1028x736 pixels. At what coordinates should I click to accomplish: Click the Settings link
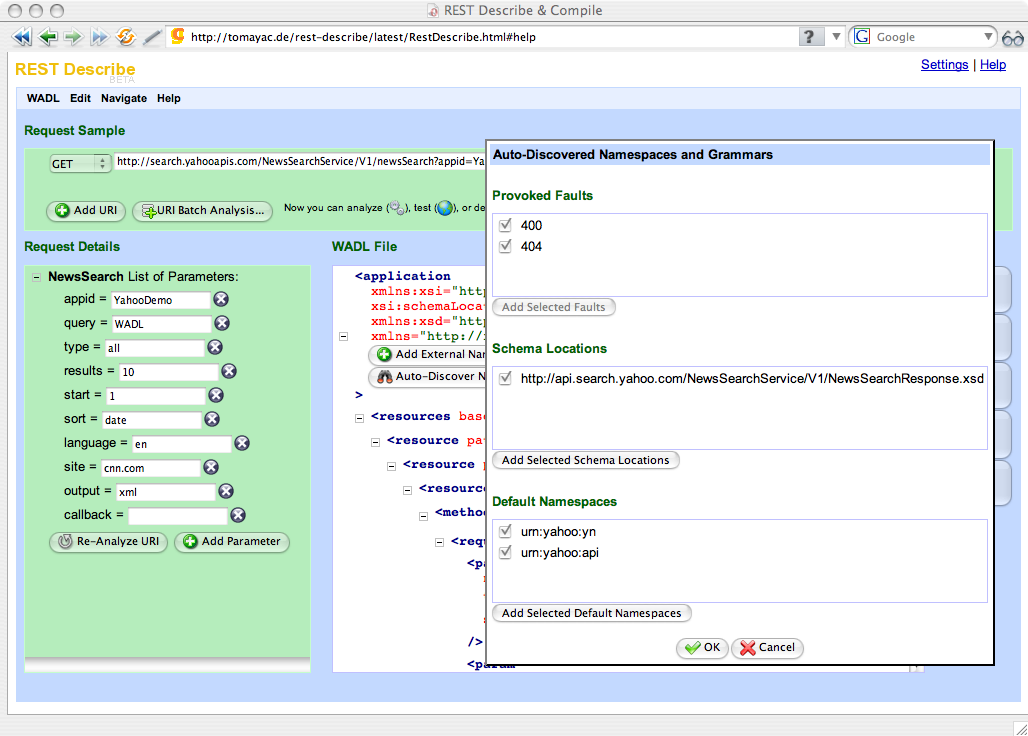click(x=944, y=65)
